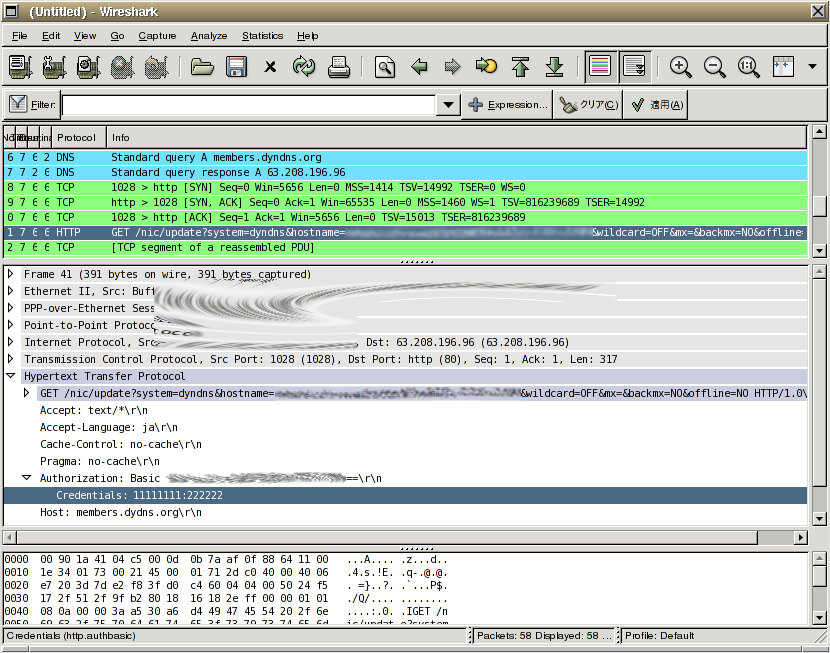Click the Expression... button

coord(507,105)
